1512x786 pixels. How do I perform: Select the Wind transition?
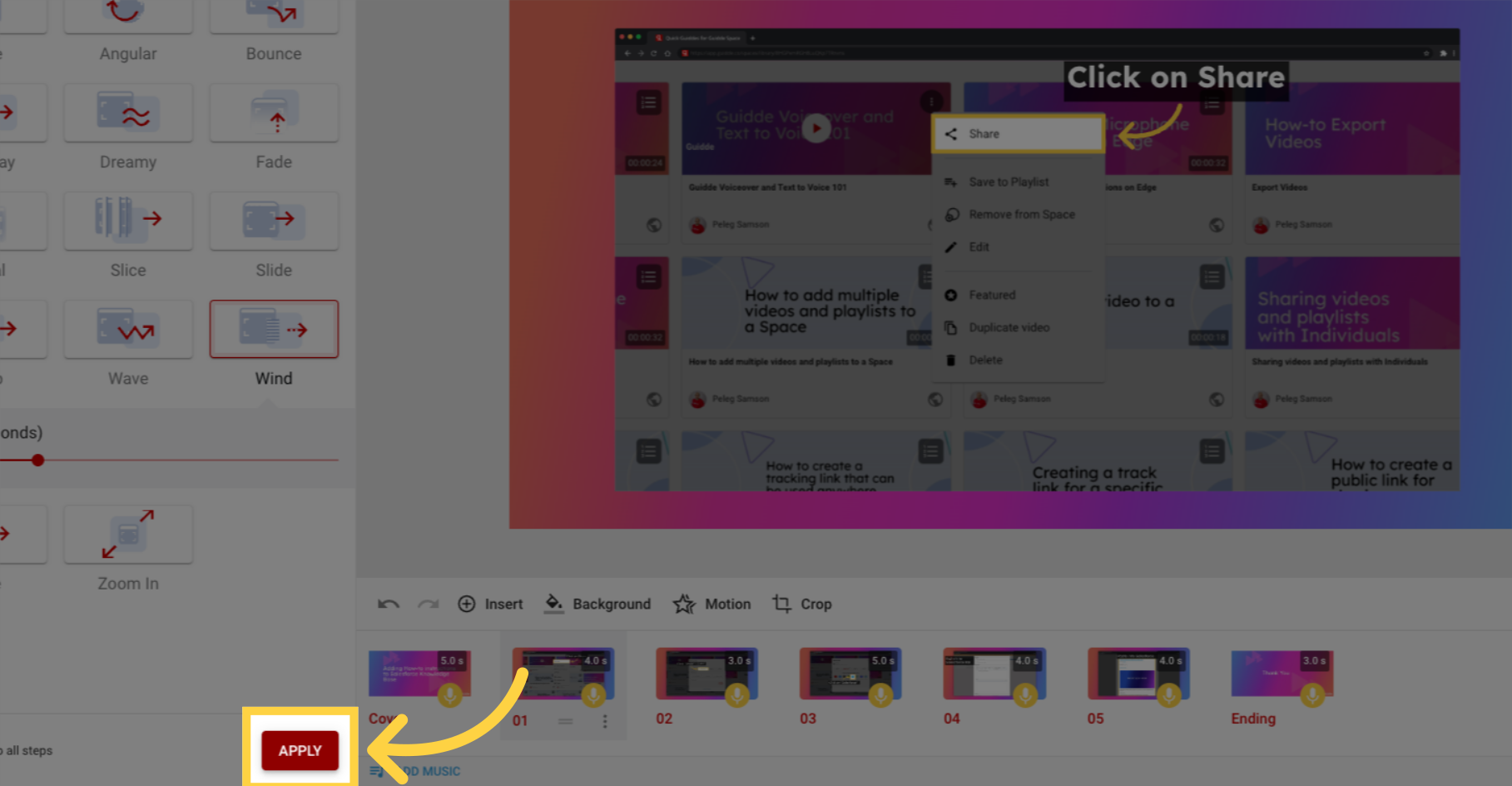(274, 330)
